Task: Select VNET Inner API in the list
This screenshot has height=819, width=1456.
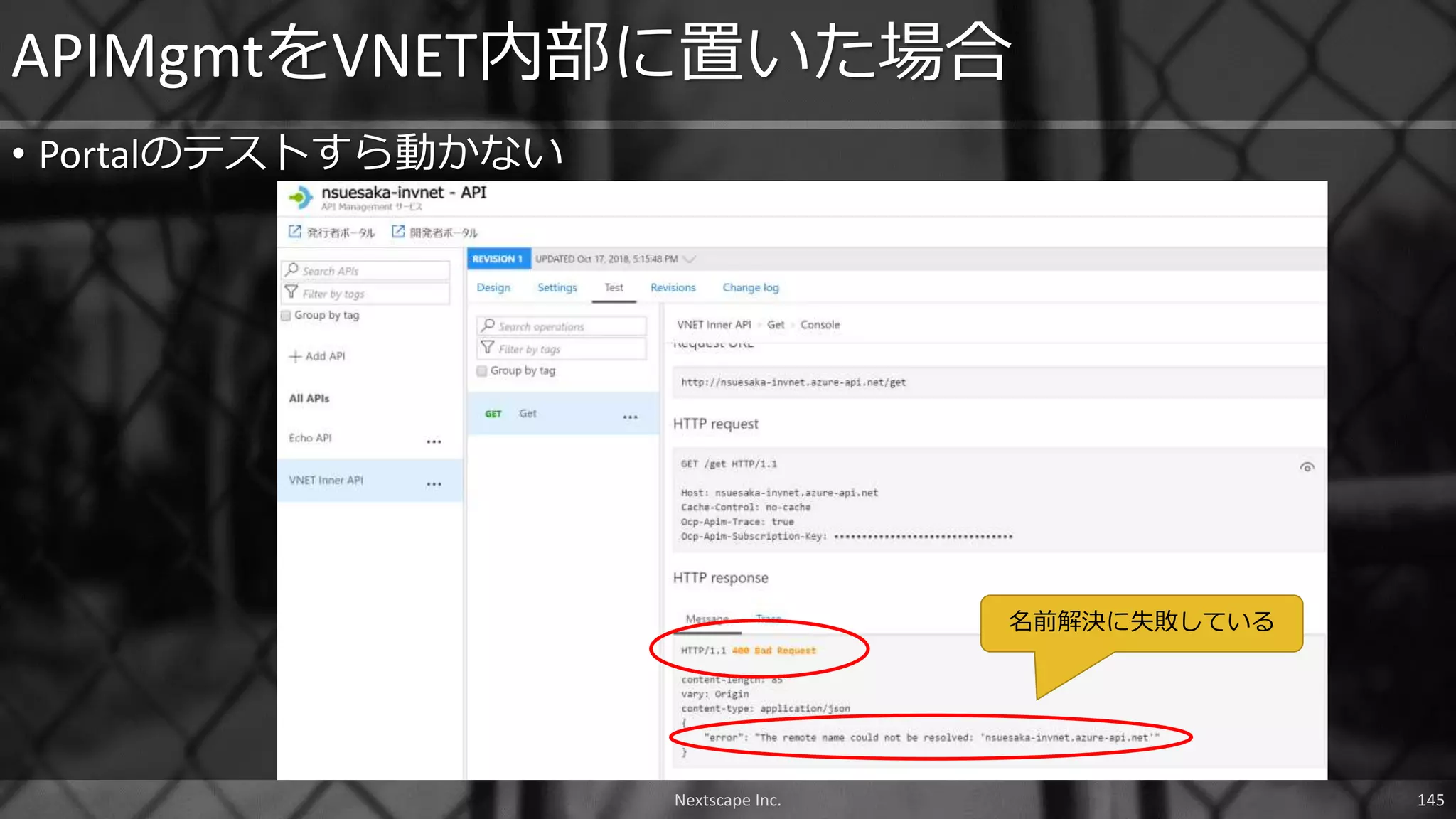Action: tap(370, 481)
